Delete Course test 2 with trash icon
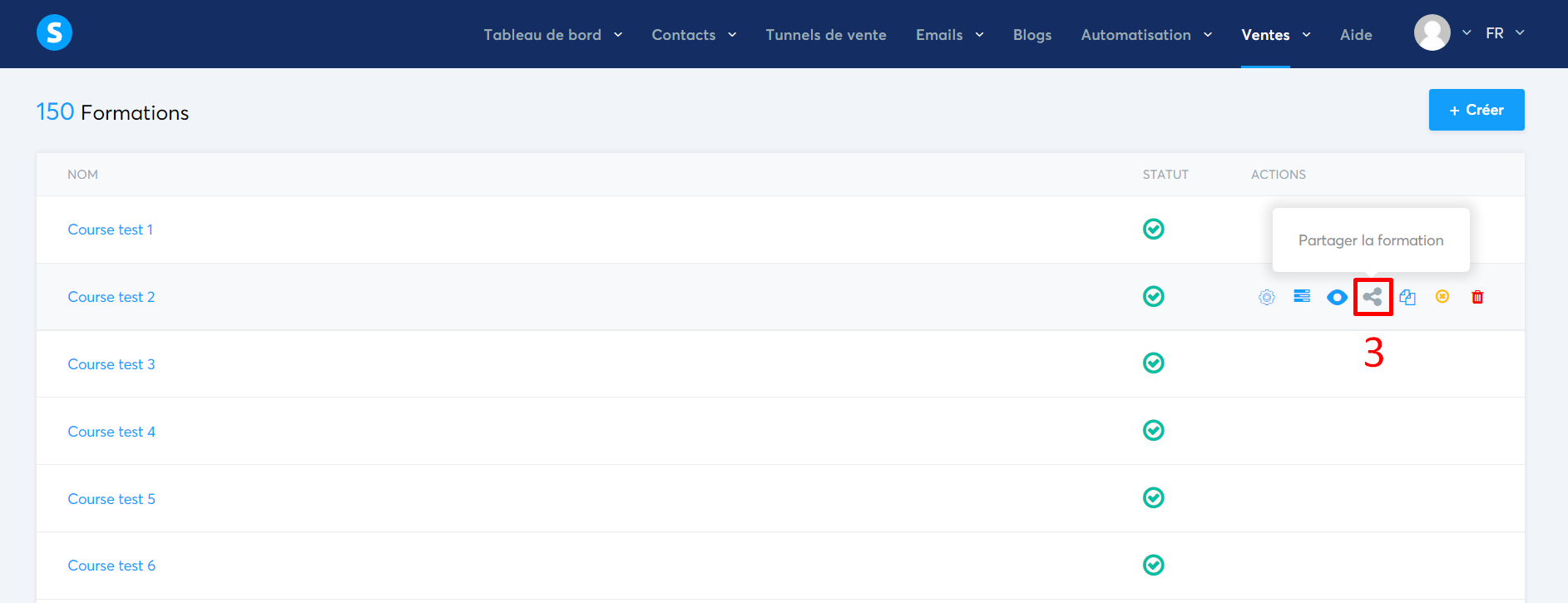The image size is (1568, 603). (1477, 297)
